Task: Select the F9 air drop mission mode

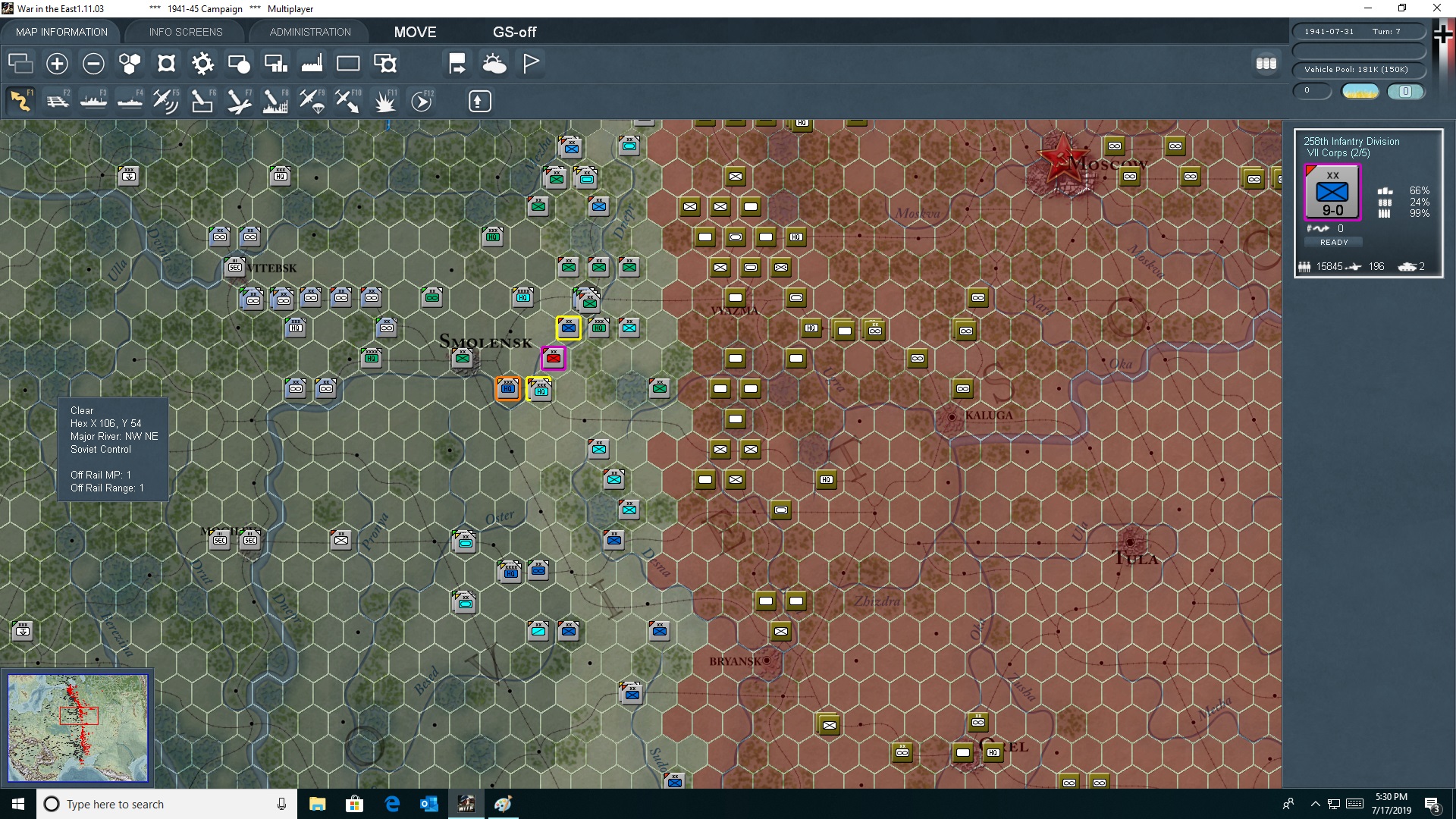Action: (311, 101)
